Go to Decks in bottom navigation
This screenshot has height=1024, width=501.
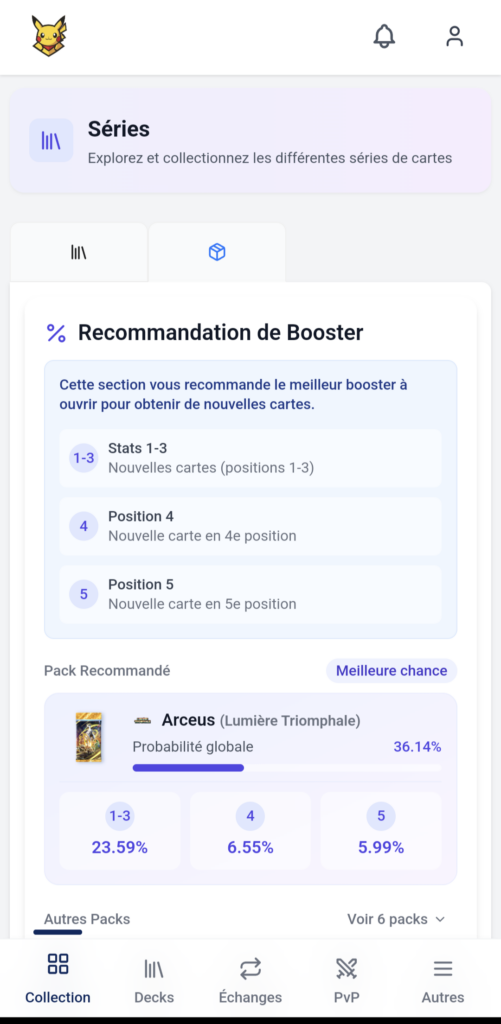154,978
